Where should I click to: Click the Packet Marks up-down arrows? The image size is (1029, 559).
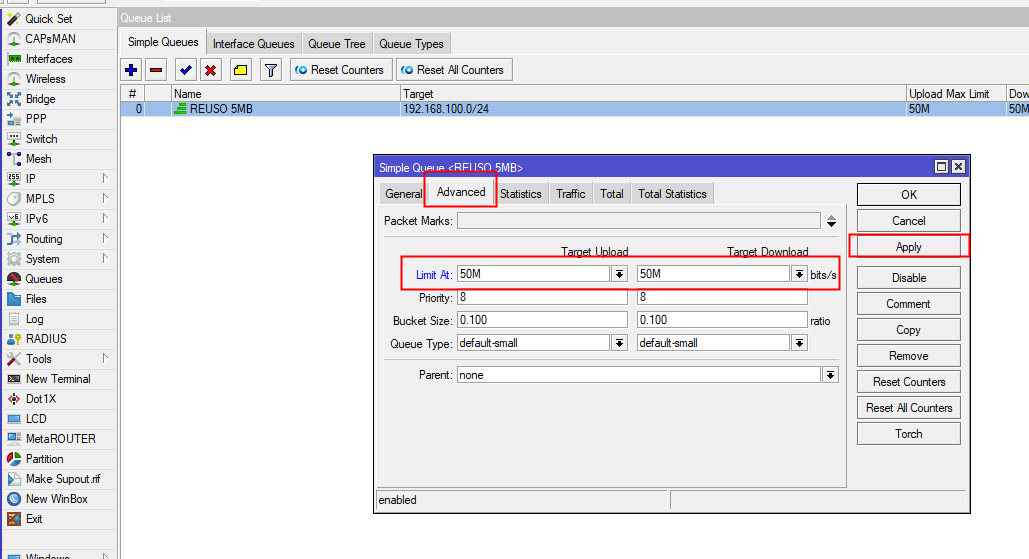(x=831, y=221)
